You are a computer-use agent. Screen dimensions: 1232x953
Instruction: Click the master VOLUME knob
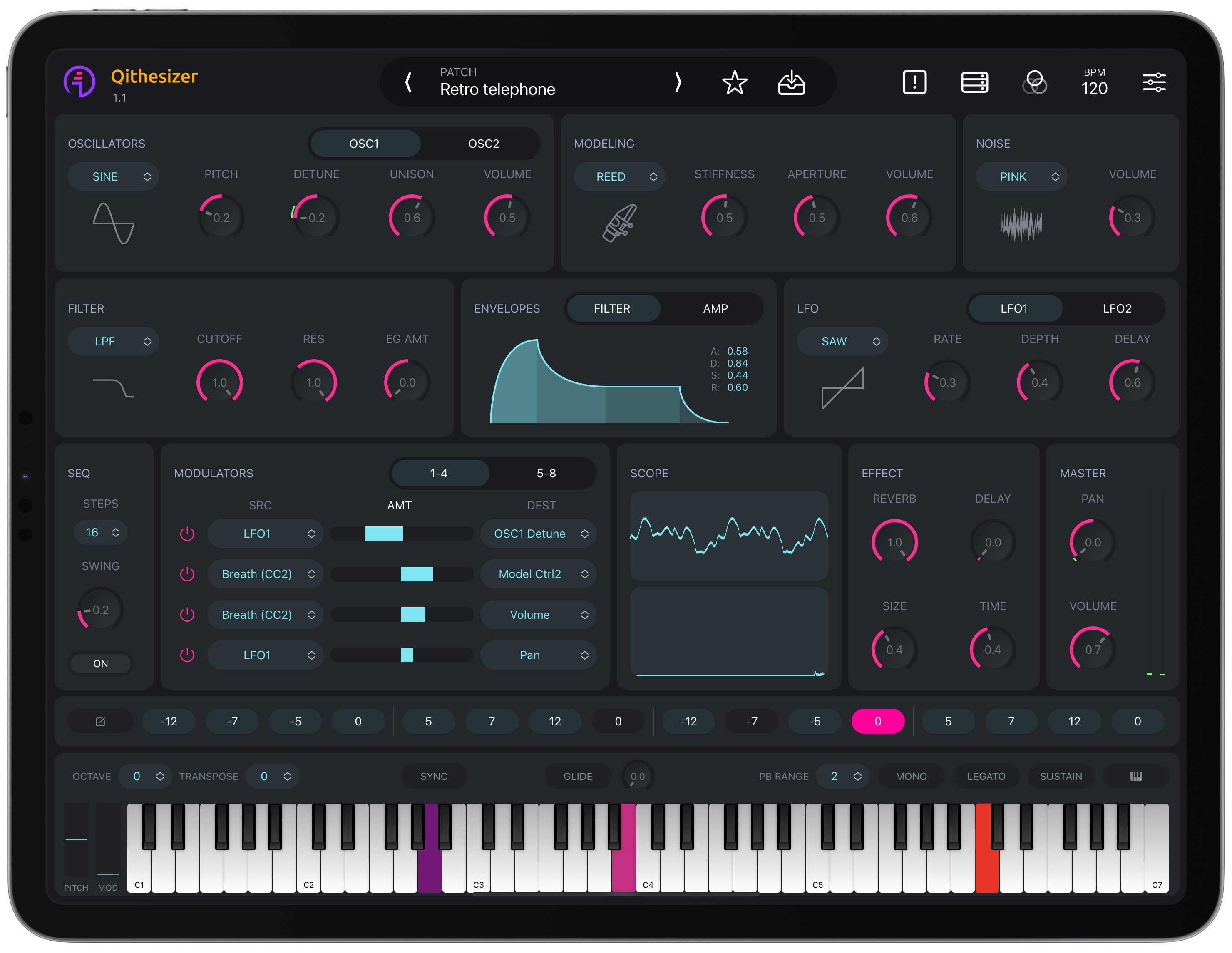[1093, 649]
